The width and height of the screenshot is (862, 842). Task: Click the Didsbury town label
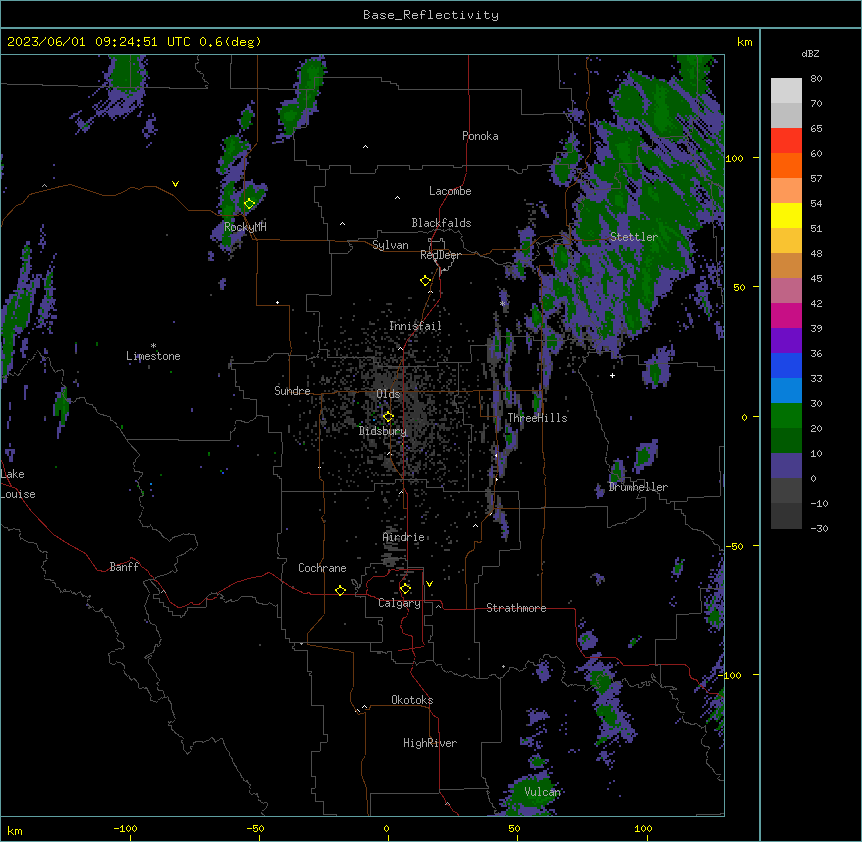coord(383,431)
